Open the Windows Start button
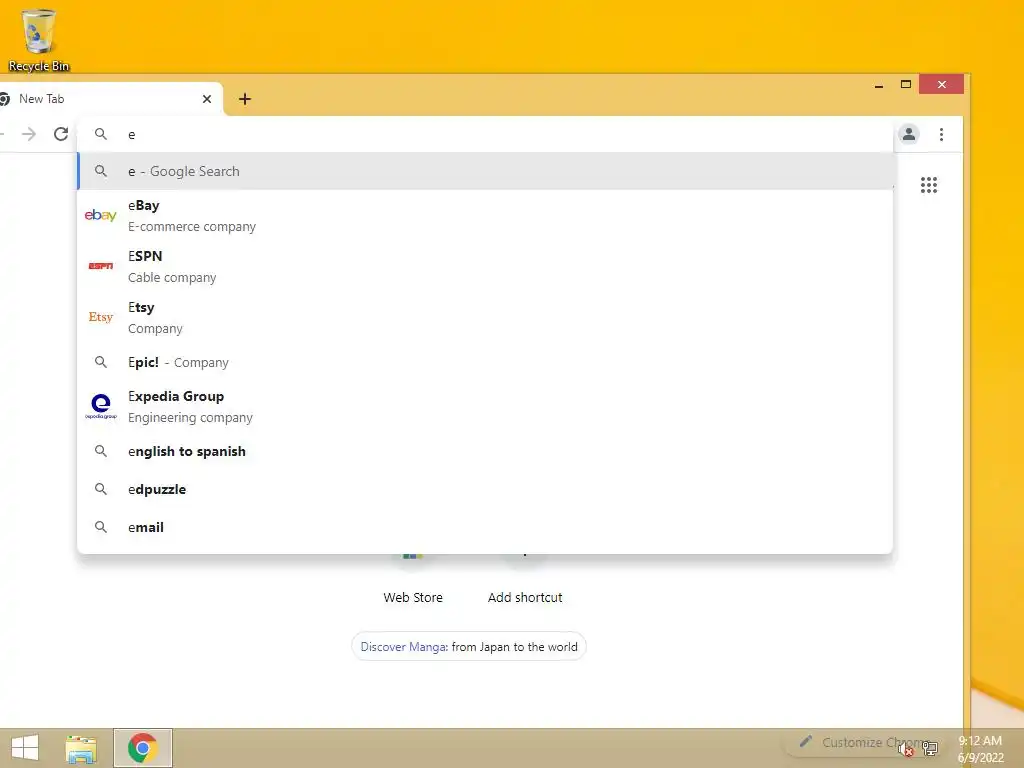1024x768 pixels. click(25, 748)
